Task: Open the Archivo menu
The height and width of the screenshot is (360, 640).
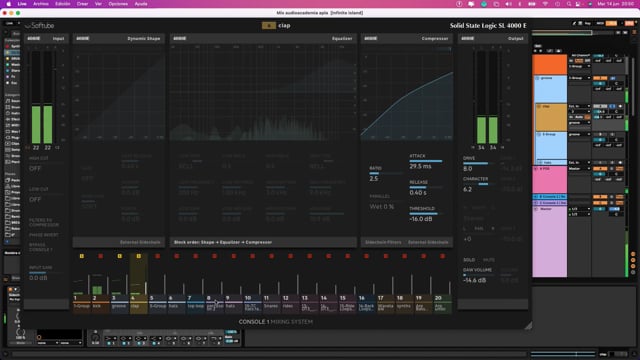Action: [40, 4]
